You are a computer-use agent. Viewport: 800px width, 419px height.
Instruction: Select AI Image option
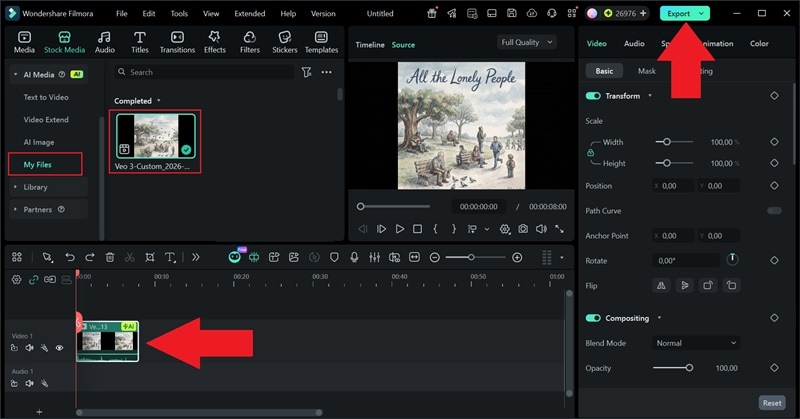(39, 142)
